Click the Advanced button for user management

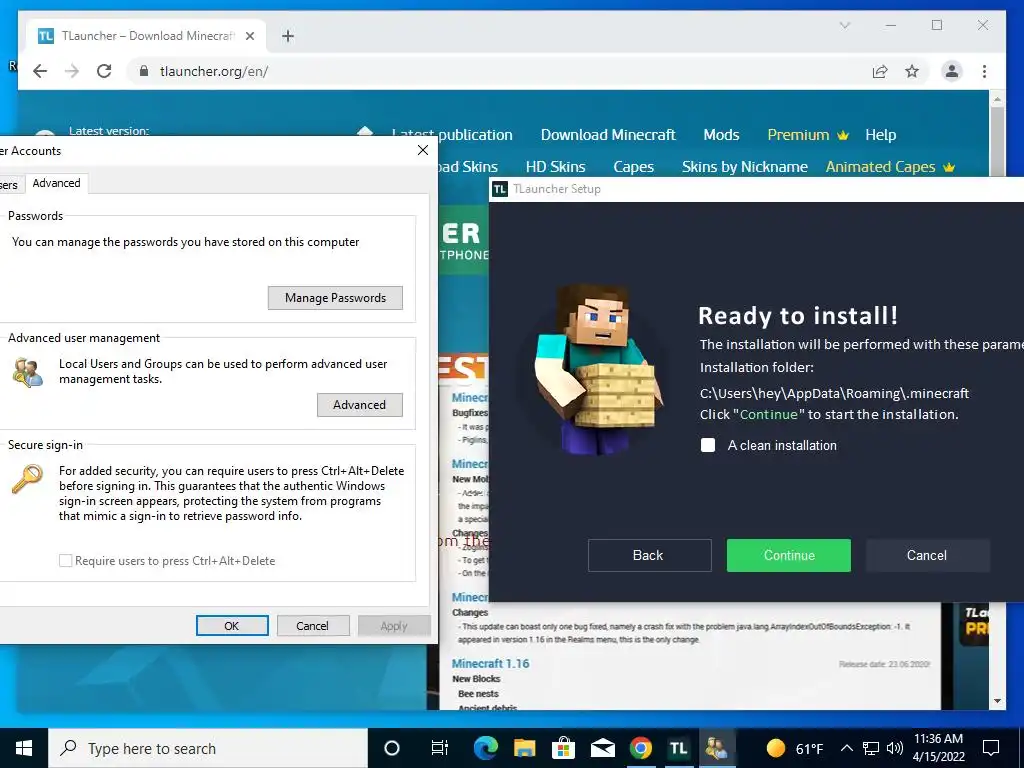[359, 404]
